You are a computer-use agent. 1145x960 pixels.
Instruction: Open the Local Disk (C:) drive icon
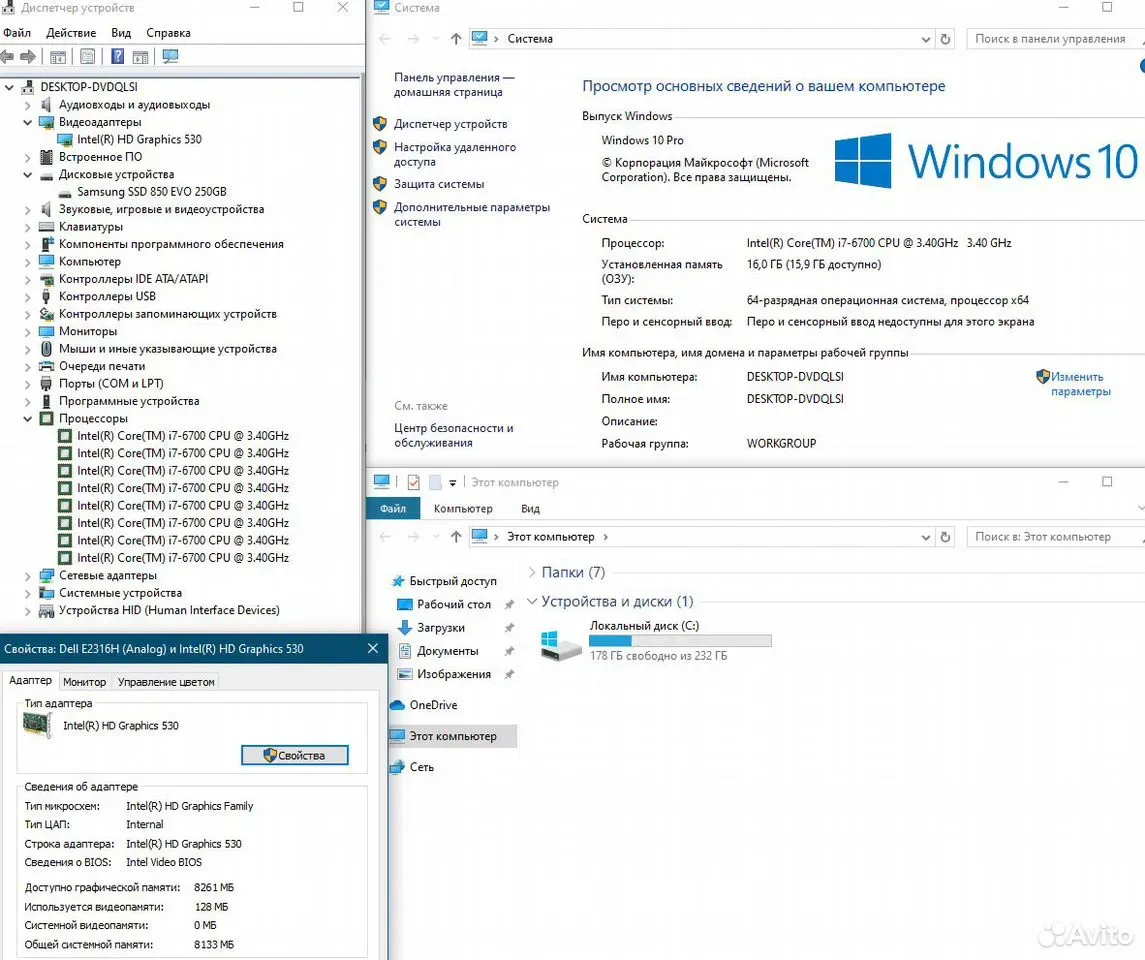[560, 645]
